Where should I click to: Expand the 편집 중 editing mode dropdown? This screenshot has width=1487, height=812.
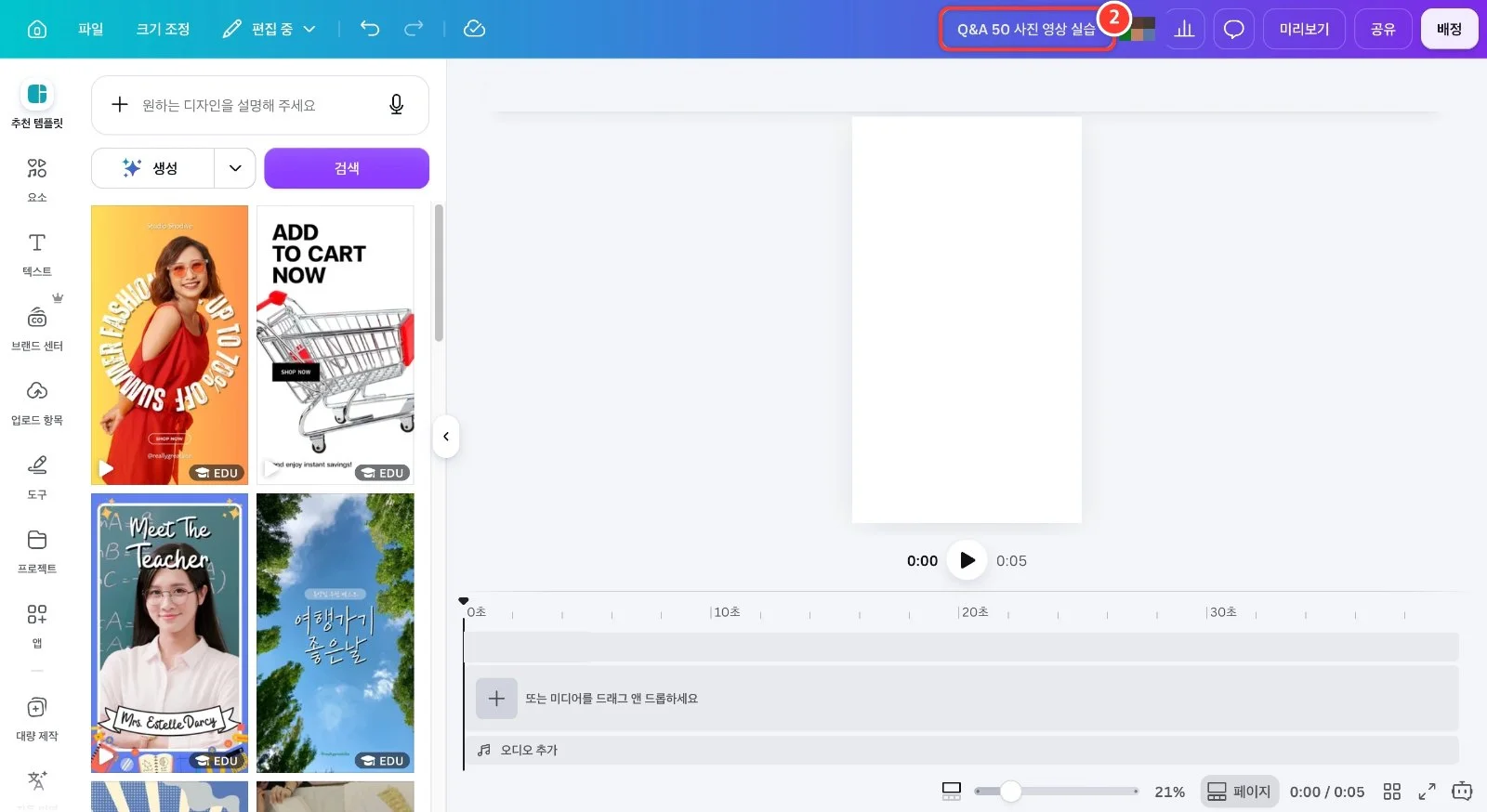tap(270, 29)
